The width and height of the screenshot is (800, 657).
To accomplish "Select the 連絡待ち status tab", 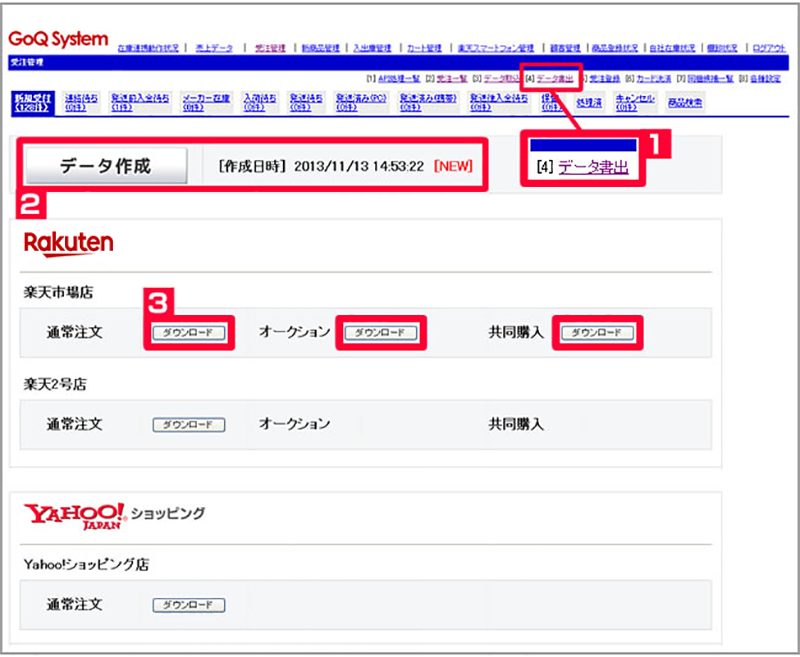I will coord(81,103).
